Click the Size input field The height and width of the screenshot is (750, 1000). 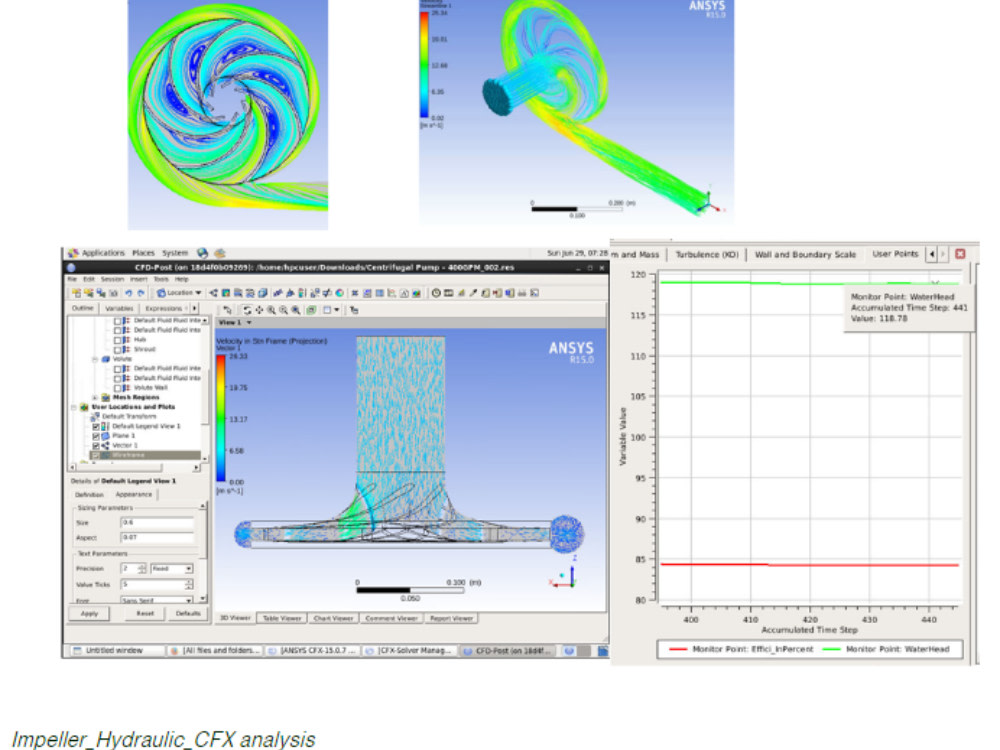click(x=157, y=522)
